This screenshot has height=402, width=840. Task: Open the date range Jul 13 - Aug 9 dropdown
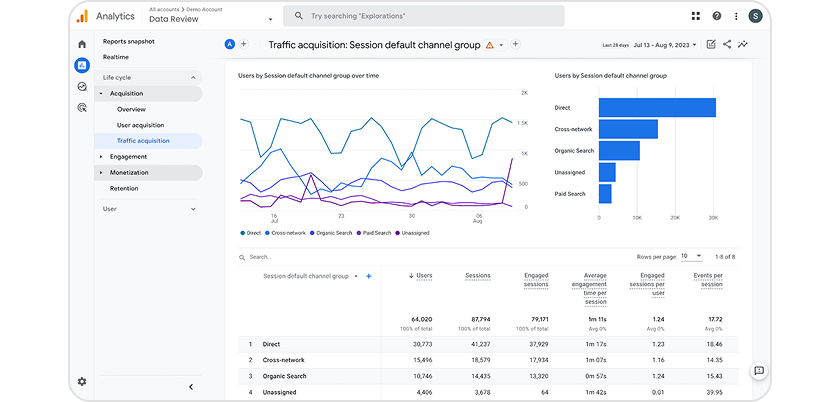point(664,45)
